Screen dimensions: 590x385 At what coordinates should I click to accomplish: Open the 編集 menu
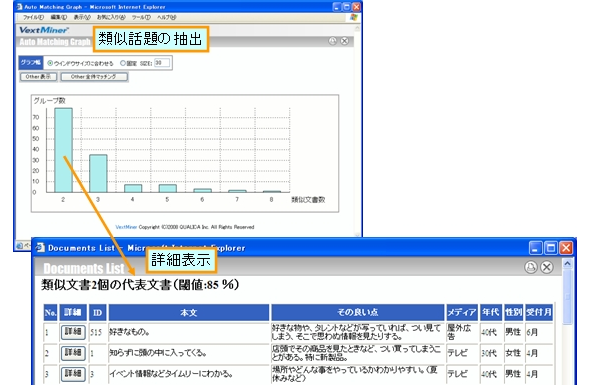pyautogui.click(x=59, y=17)
